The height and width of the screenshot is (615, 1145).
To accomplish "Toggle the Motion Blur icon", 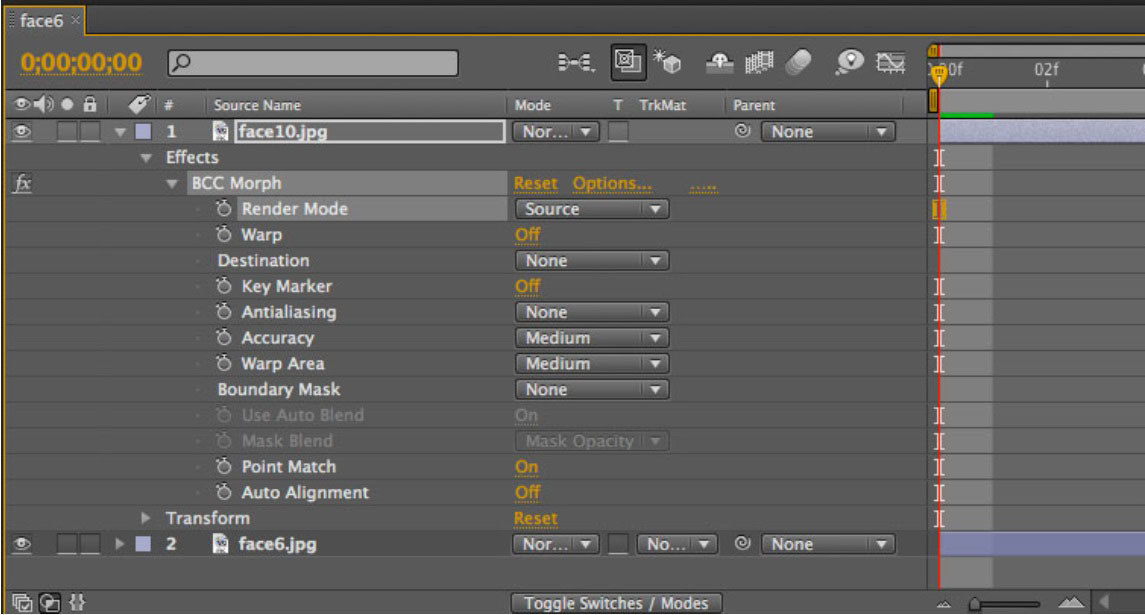I will click(x=797, y=66).
